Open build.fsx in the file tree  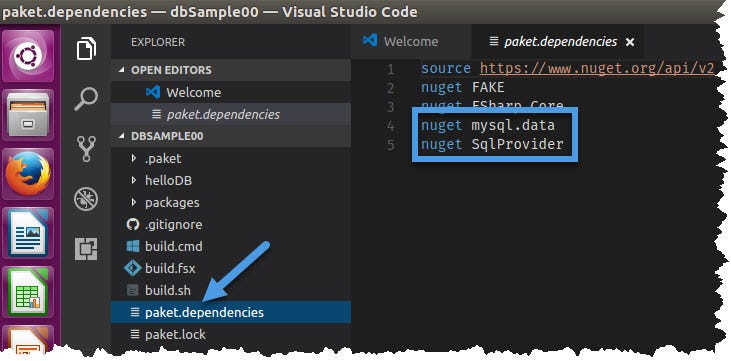[170, 268]
